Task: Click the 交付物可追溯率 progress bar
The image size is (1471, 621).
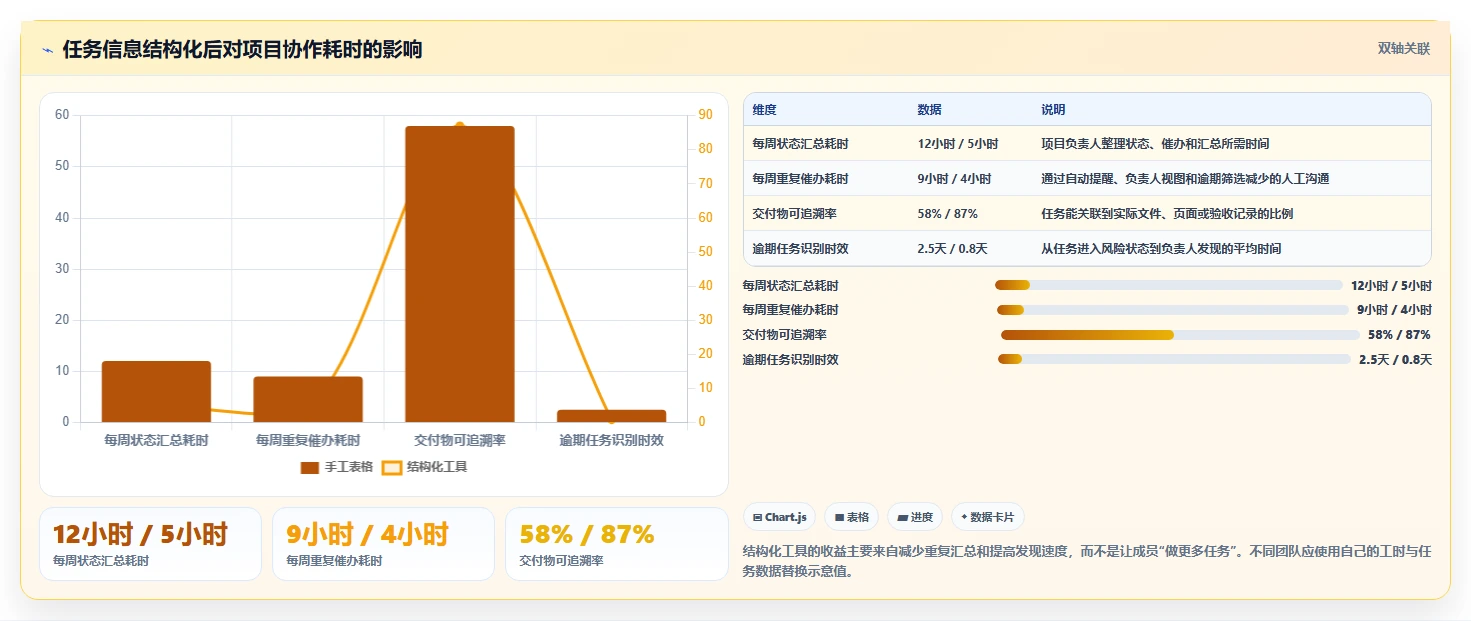Action: 1180,335
